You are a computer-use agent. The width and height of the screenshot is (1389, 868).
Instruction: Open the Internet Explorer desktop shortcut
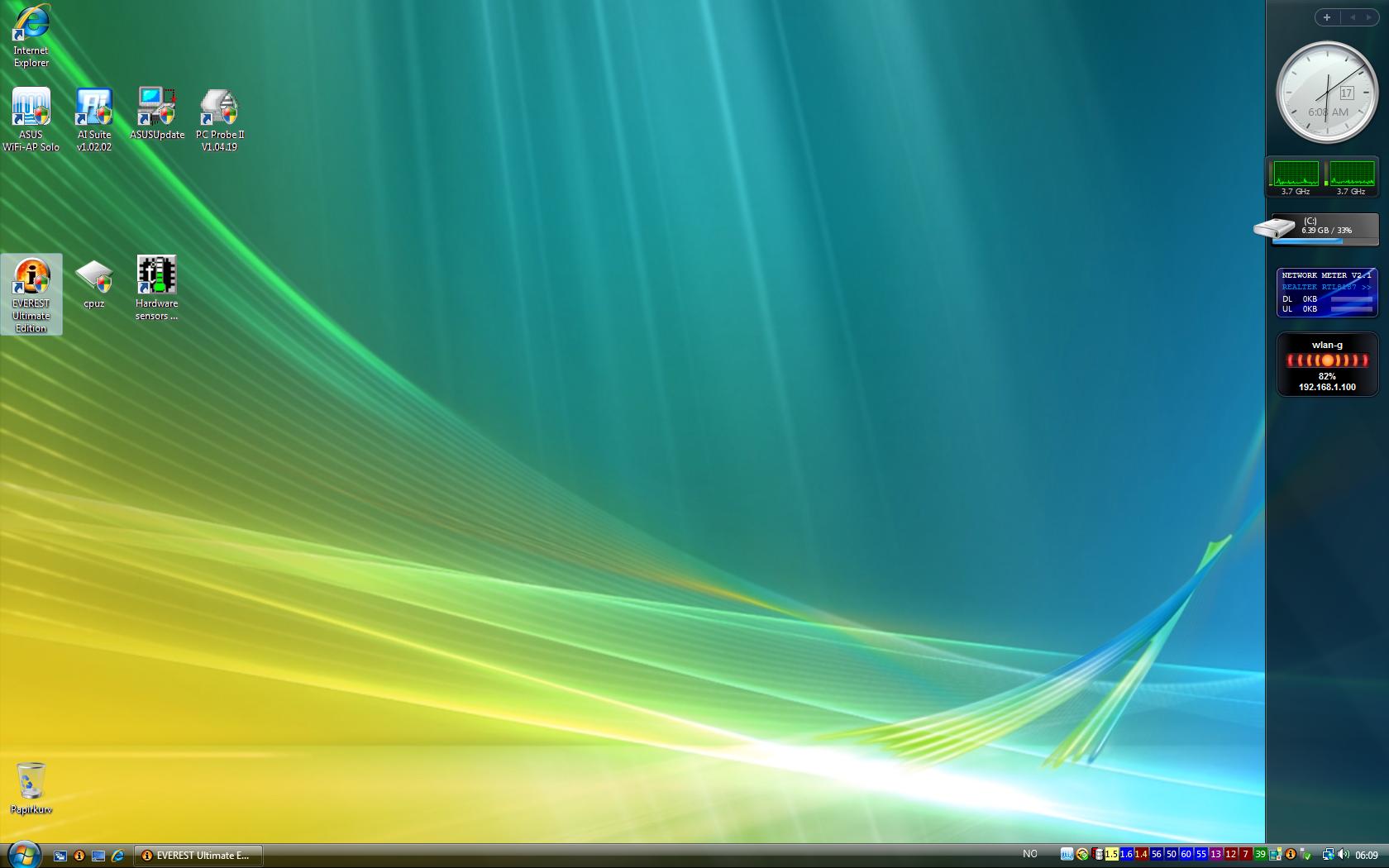[31, 36]
